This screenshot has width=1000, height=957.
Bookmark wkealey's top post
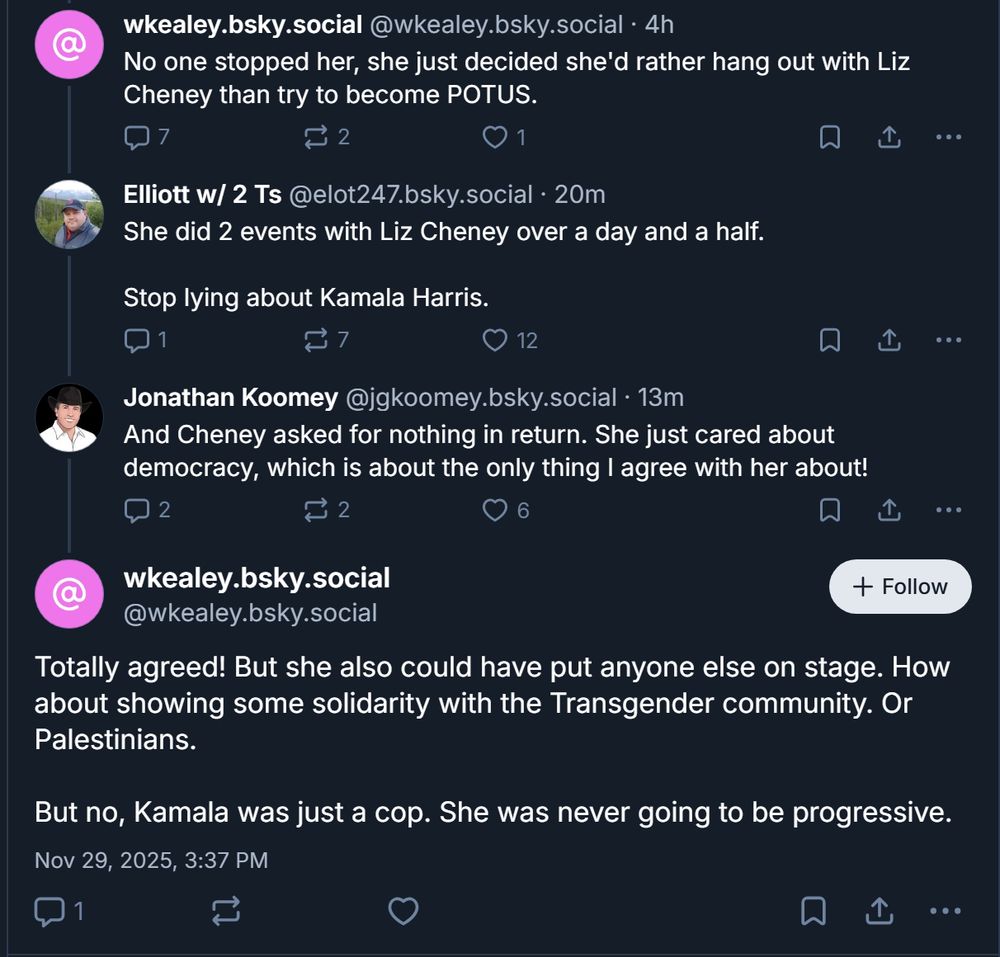[829, 137]
